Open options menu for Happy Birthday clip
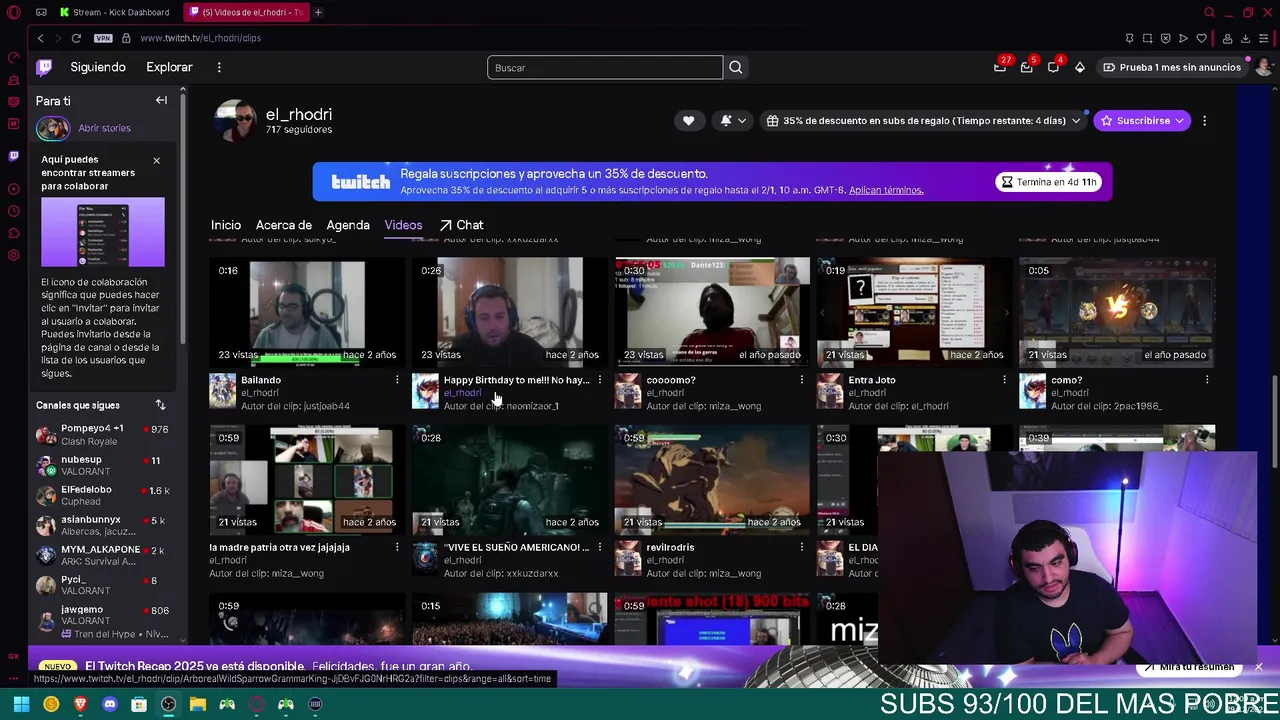The image size is (1280, 720). pos(599,380)
